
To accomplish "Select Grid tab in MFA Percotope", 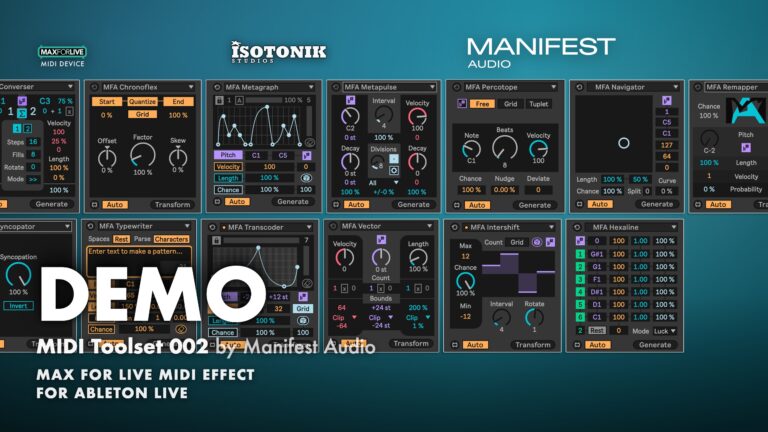I will [x=510, y=104].
